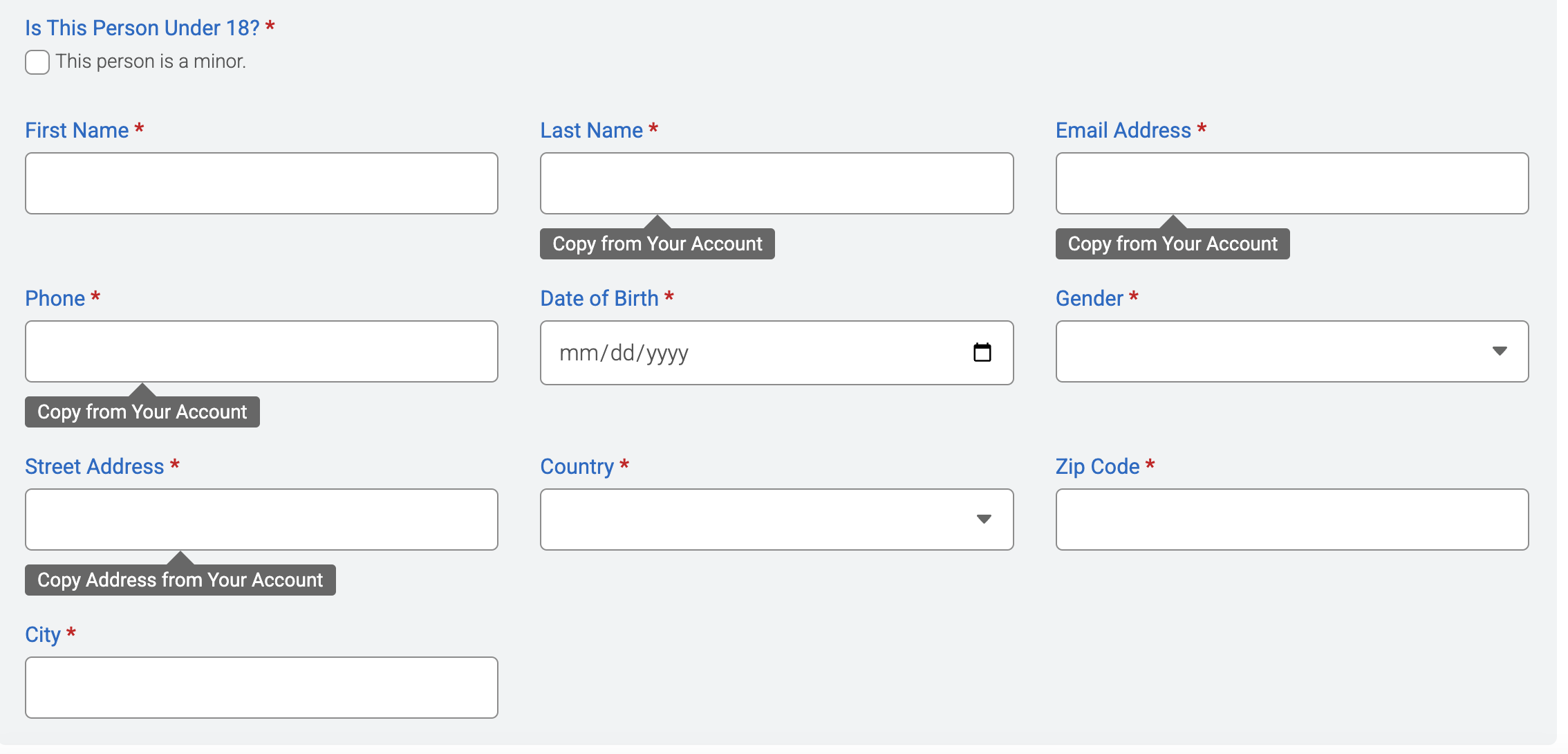Viewport: 1568px width, 754px height.
Task: Copy Last Name from your account
Action: [657, 244]
